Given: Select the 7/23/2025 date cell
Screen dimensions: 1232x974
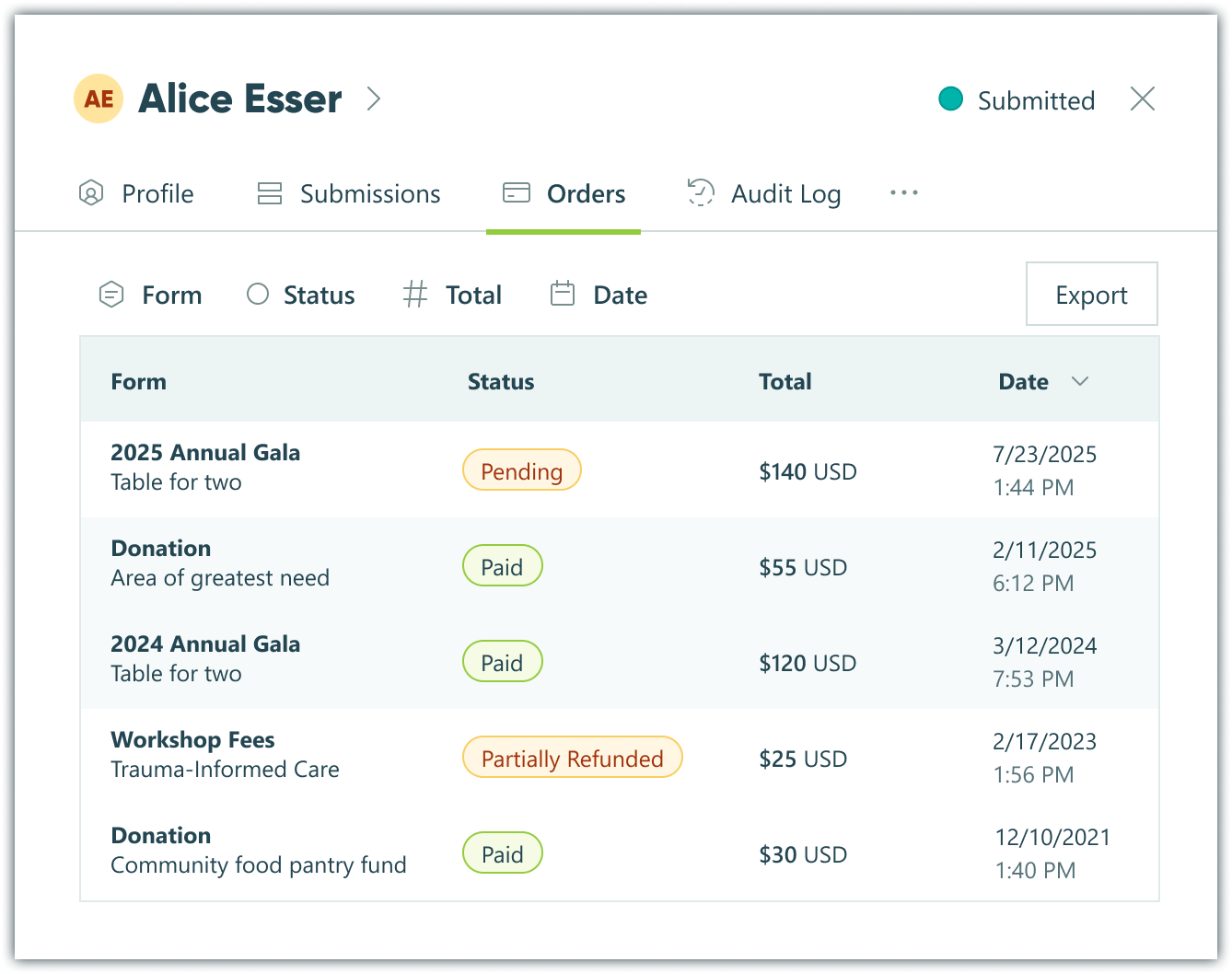Looking at the screenshot, I should (1045, 454).
